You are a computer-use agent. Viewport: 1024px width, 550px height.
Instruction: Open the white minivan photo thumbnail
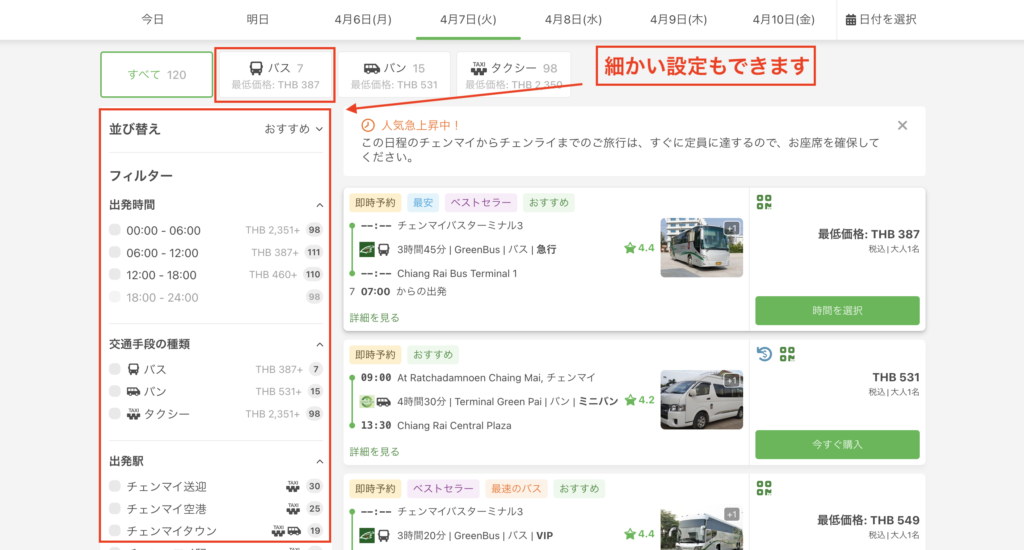point(701,400)
